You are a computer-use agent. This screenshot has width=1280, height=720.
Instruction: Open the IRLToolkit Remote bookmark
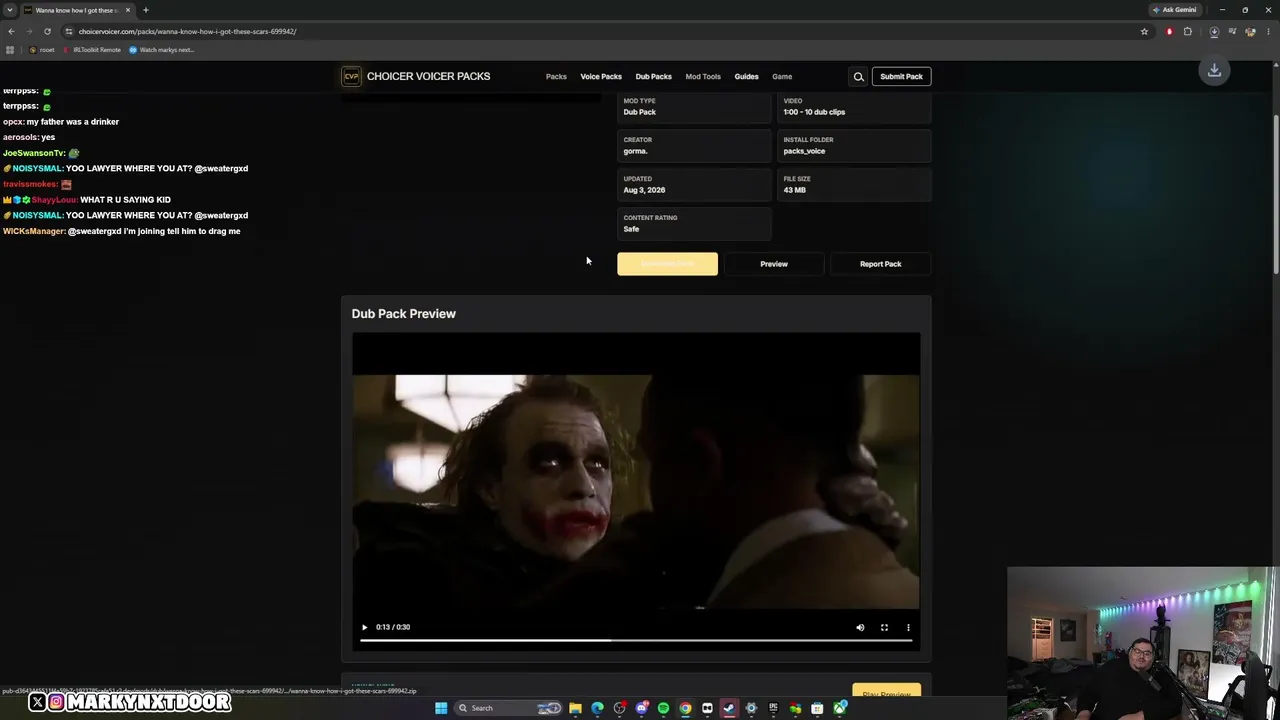click(92, 50)
